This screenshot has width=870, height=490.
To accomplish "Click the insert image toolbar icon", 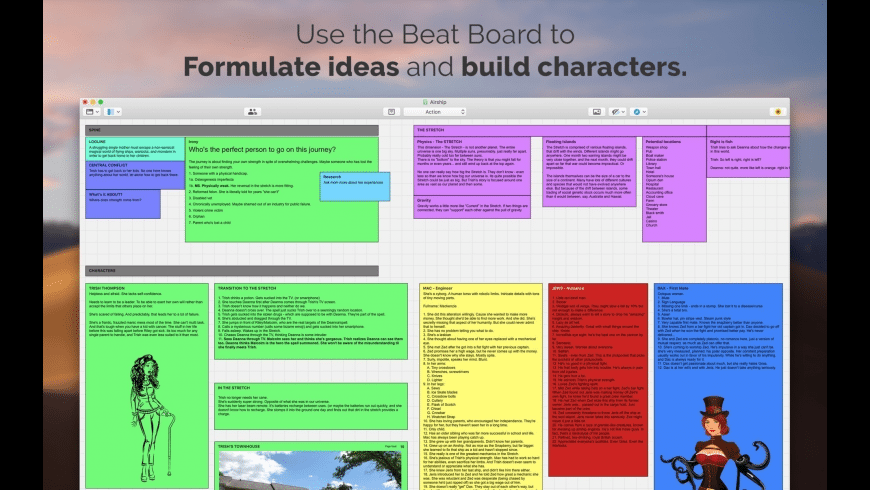I will tap(596, 112).
